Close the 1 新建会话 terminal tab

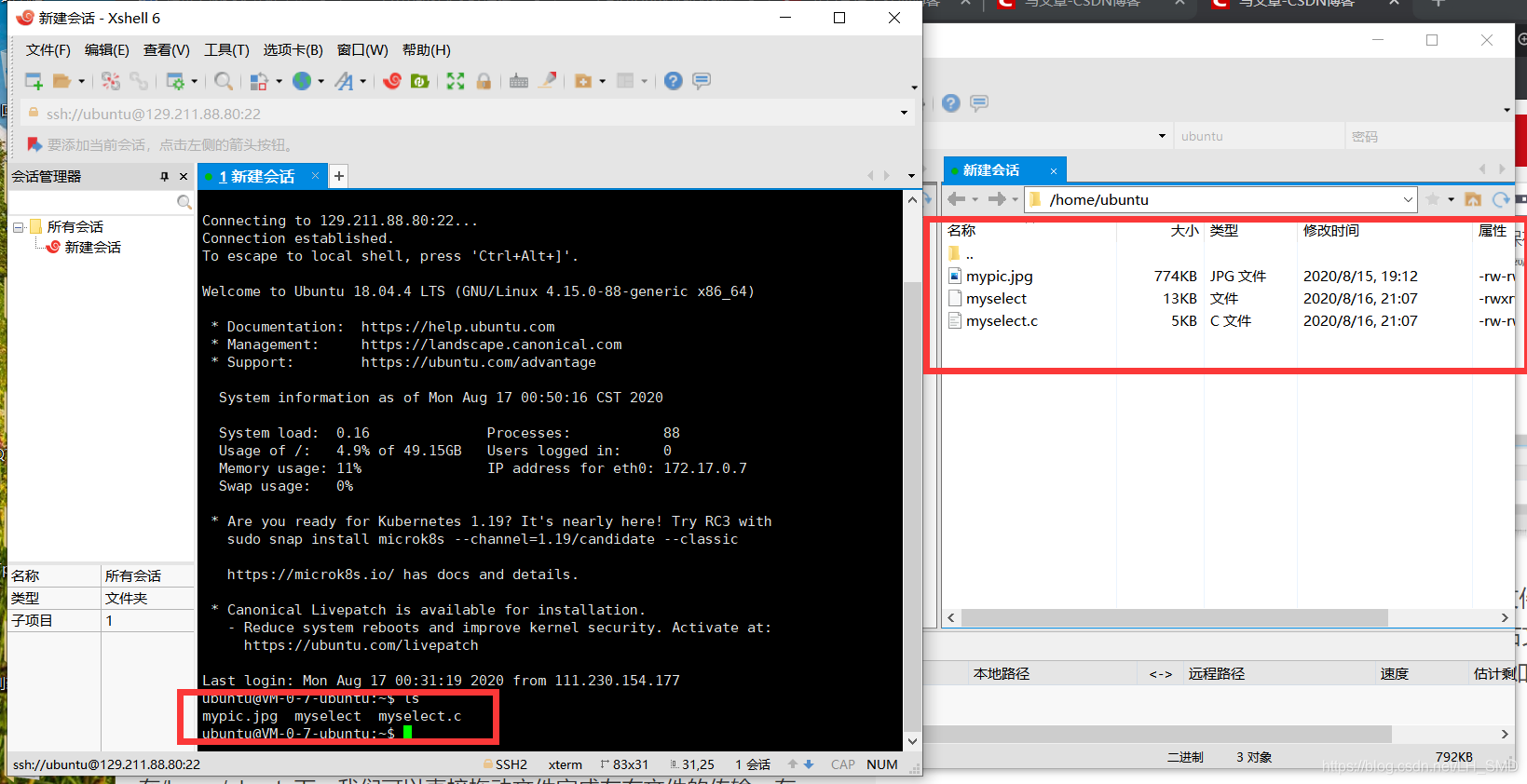(x=315, y=175)
